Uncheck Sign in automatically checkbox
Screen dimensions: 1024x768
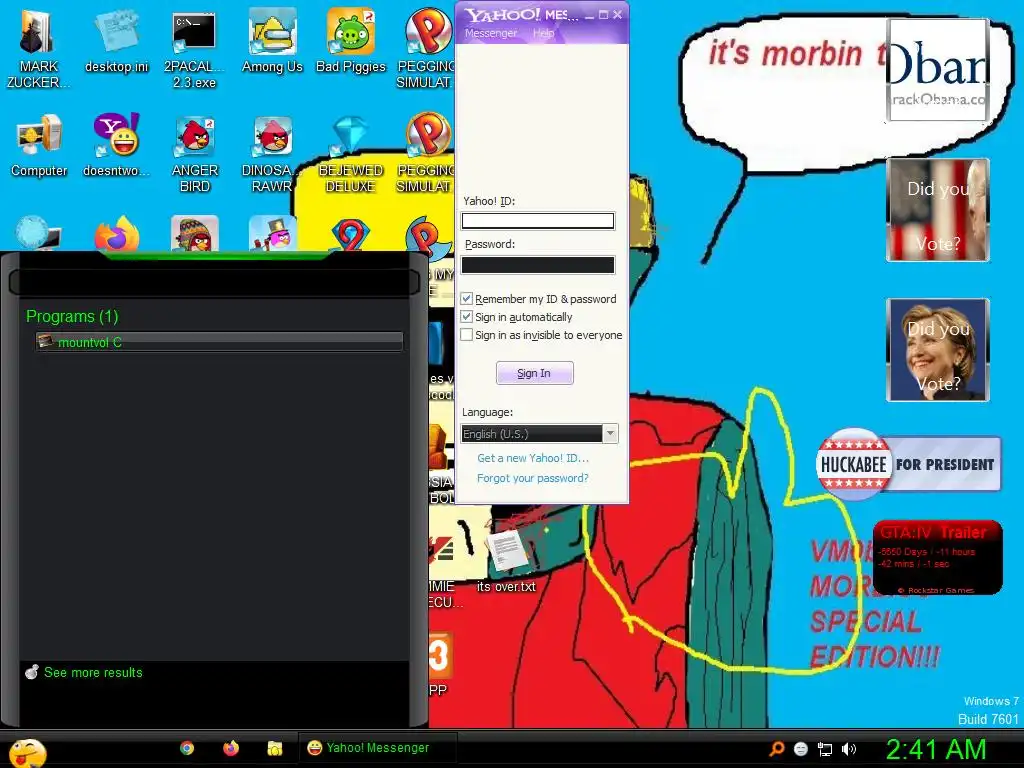tap(466, 317)
